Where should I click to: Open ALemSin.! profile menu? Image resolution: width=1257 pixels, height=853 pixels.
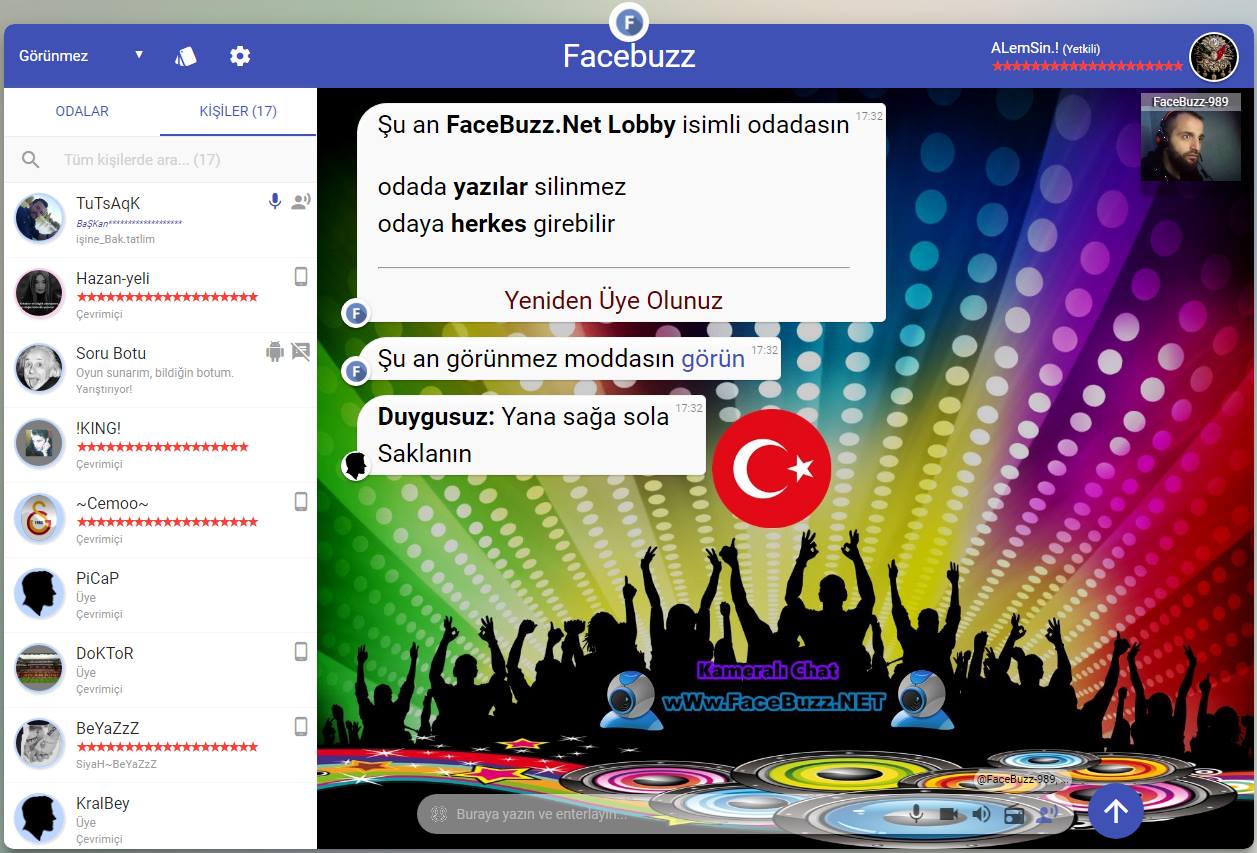pos(1214,57)
